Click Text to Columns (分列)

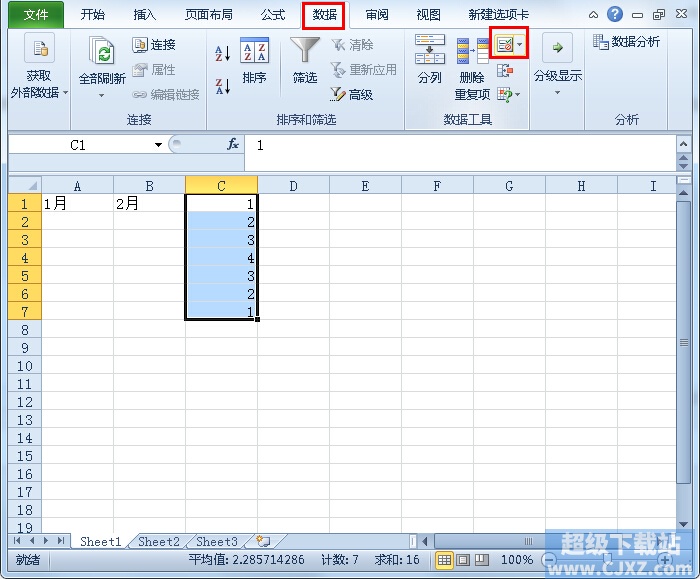pyautogui.click(x=429, y=61)
